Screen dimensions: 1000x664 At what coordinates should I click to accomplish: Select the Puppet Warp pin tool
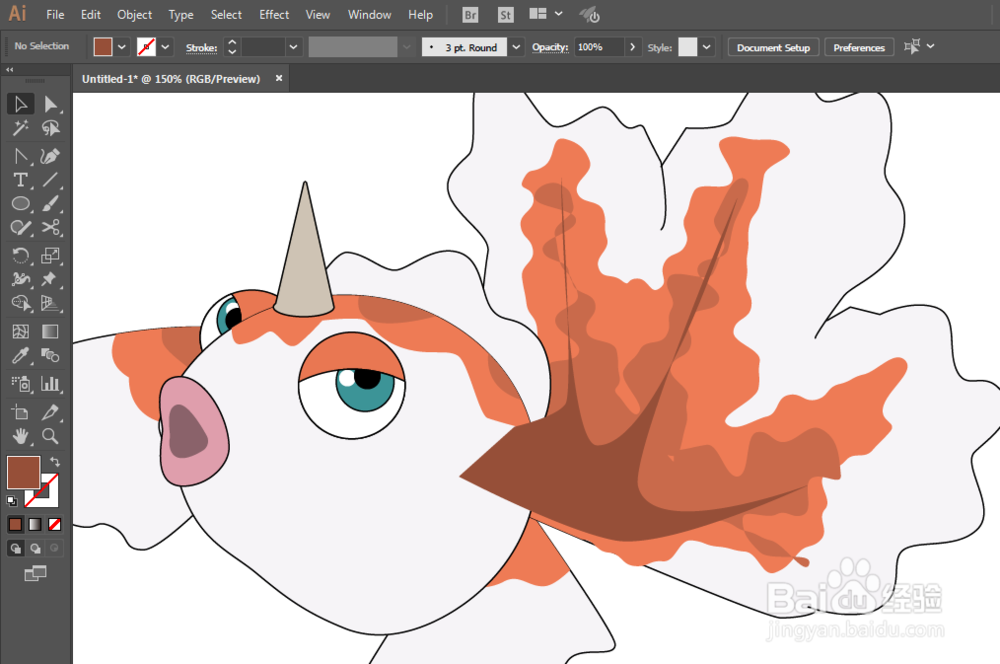tap(50, 279)
